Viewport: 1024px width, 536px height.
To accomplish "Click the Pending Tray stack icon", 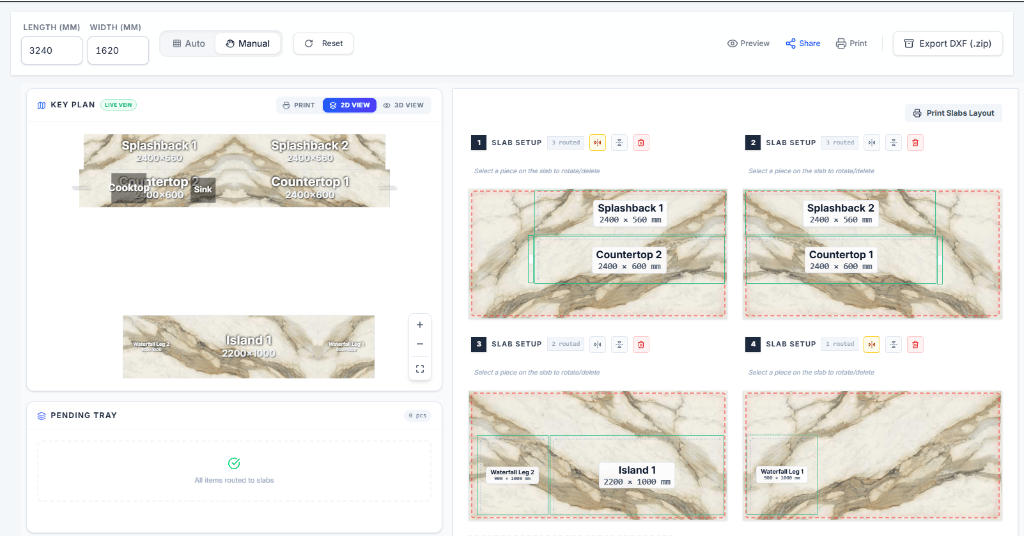I will [42, 415].
